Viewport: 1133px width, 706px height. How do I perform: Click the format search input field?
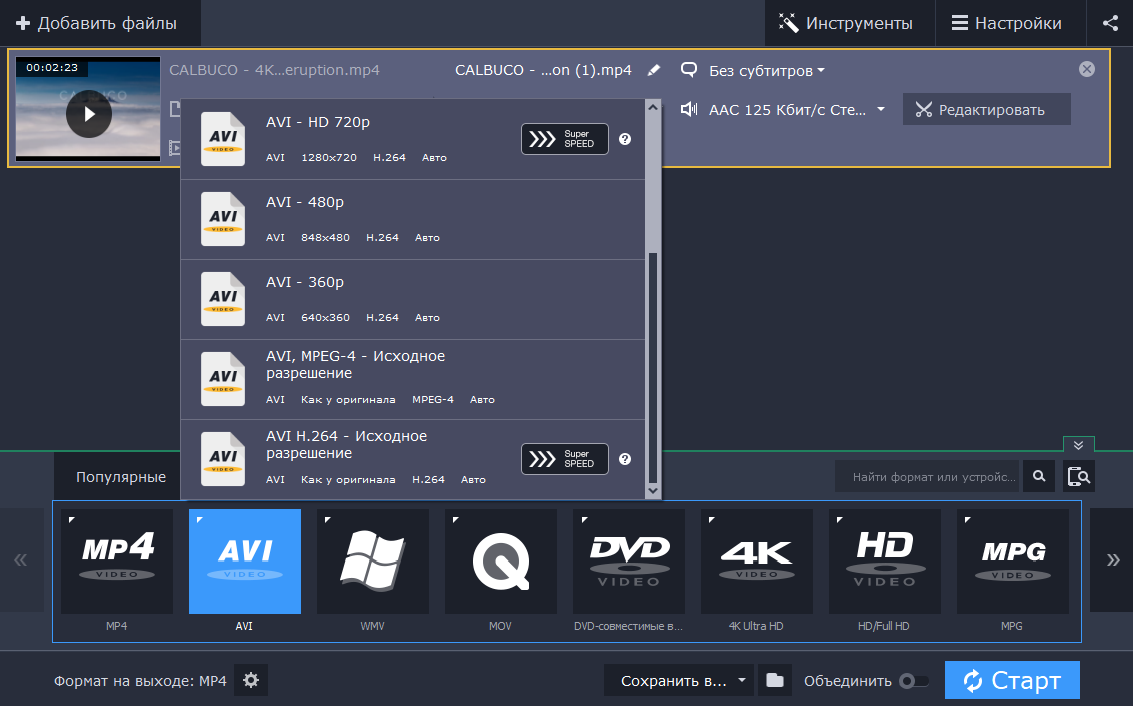(x=928, y=477)
